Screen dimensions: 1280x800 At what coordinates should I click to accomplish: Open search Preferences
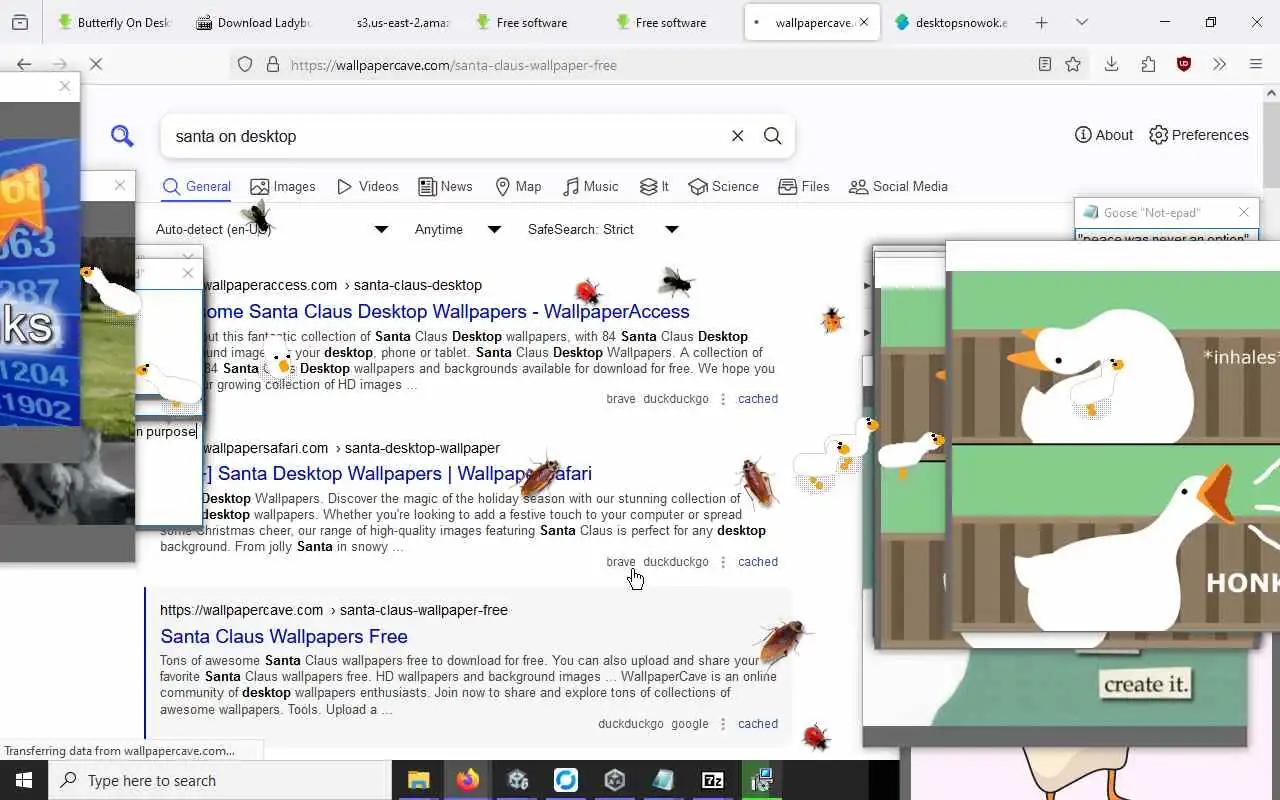(1199, 135)
